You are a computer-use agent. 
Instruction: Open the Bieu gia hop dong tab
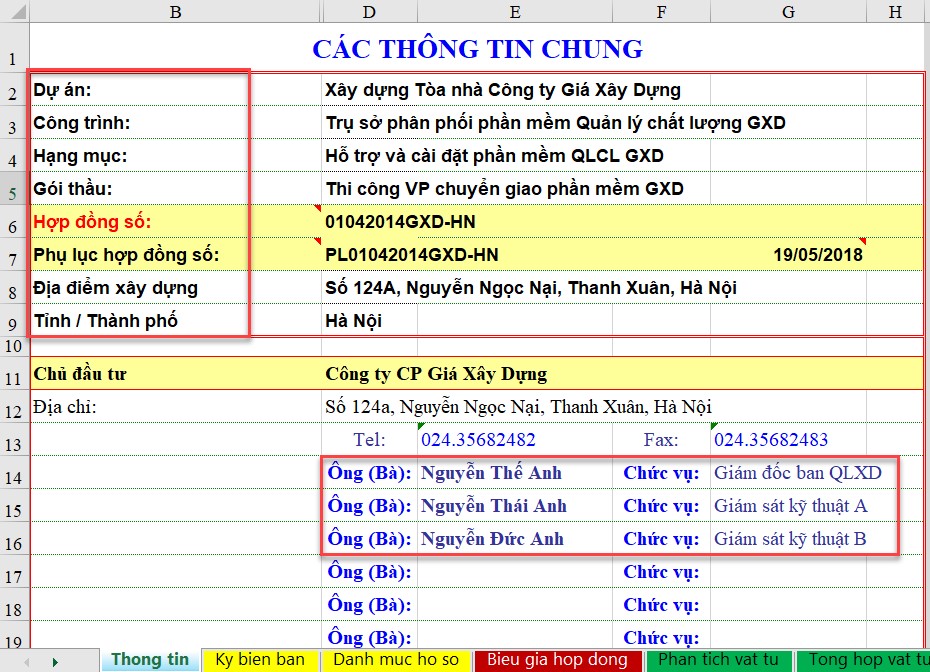[x=557, y=660]
